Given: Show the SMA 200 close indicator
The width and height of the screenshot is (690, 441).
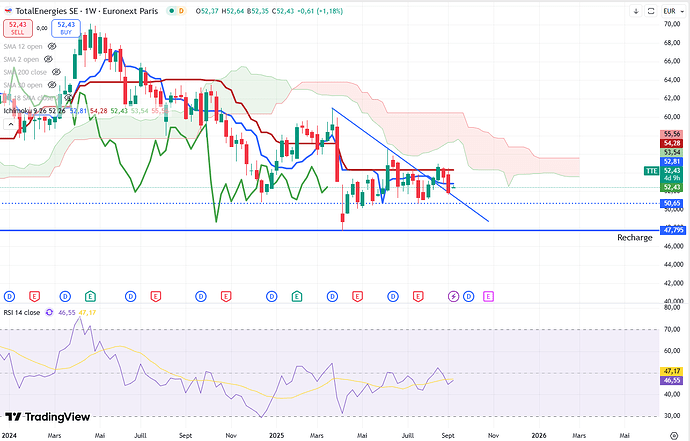Looking at the screenshot, I should pos(56,72).
